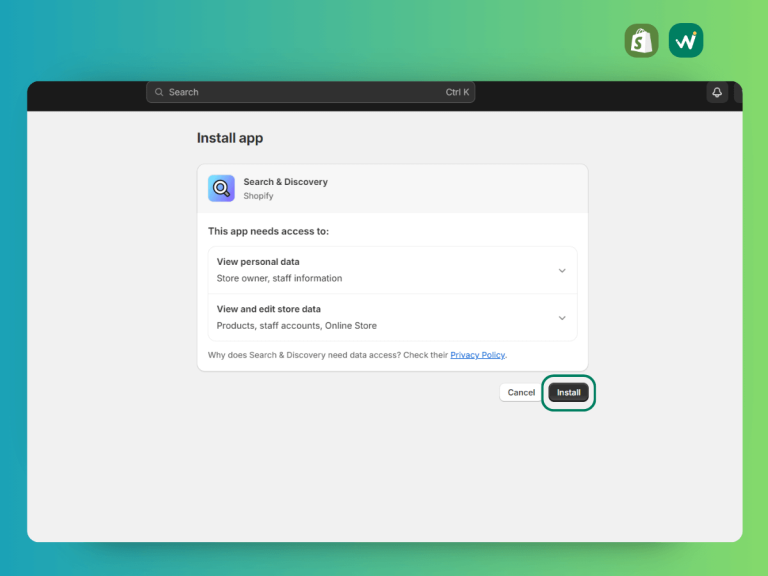Click the Install button
This screenshot has width=768, height=576.
[x=568, y=392]
